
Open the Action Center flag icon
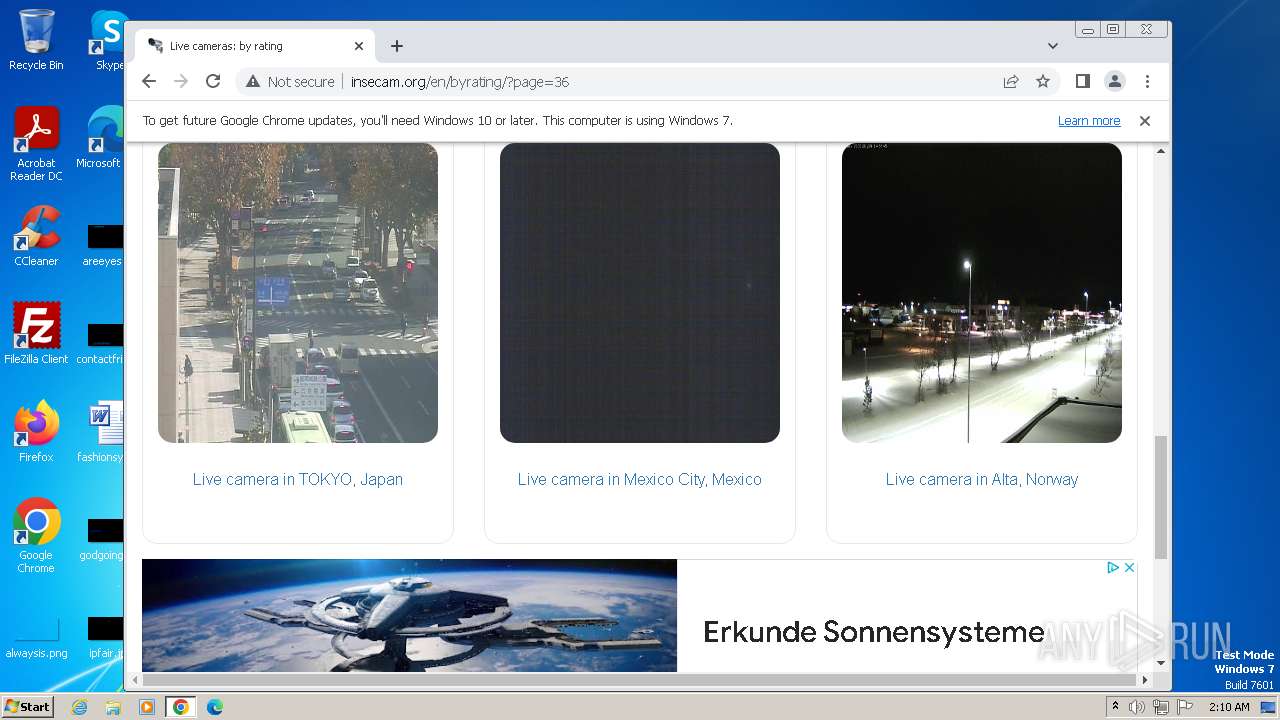[1183, 707]
